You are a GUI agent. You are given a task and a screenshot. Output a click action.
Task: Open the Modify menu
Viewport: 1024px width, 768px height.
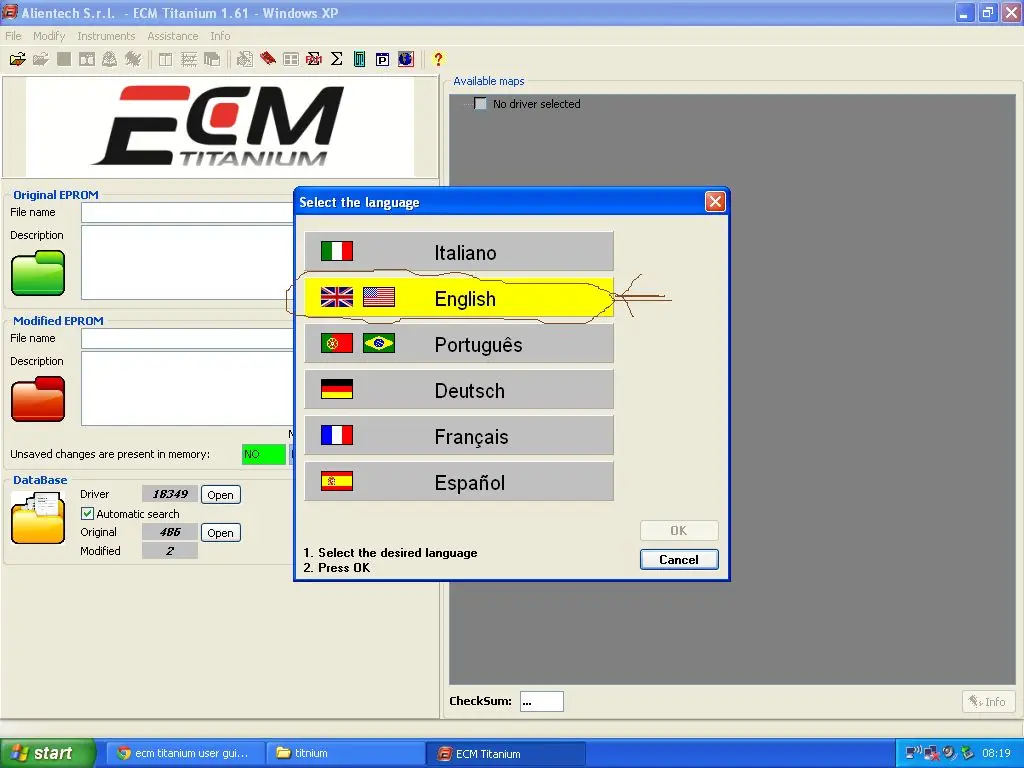click(49, 35)
